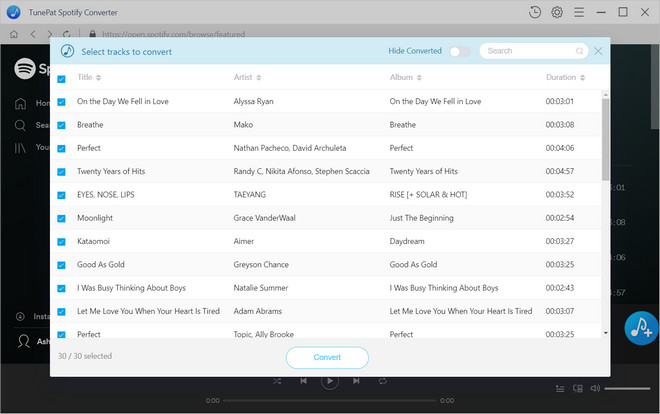Uncheck Twenty Years of Hits checkbox
This screenshot has width=660, height=414.
coord(61,172)
